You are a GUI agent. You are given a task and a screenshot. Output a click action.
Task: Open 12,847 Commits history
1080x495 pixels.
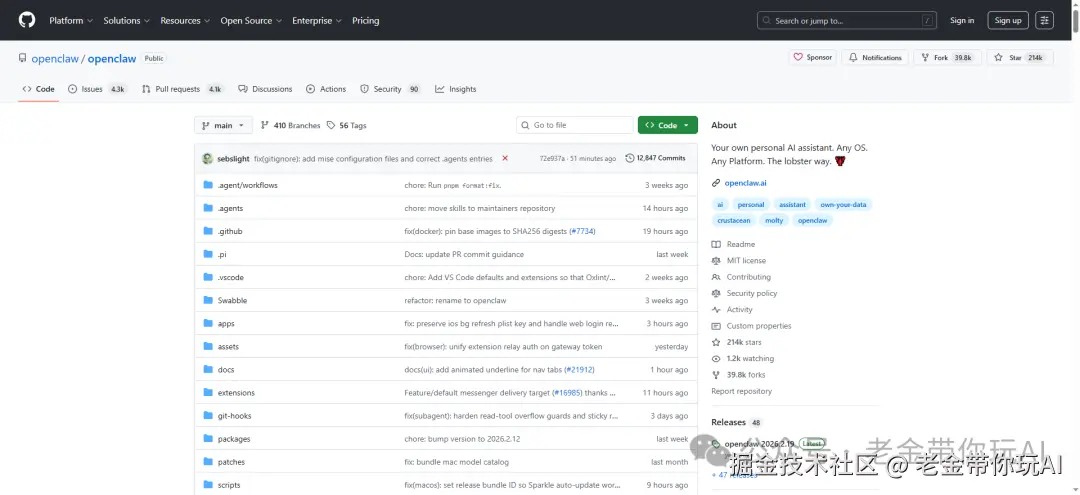tap(656, 158)
